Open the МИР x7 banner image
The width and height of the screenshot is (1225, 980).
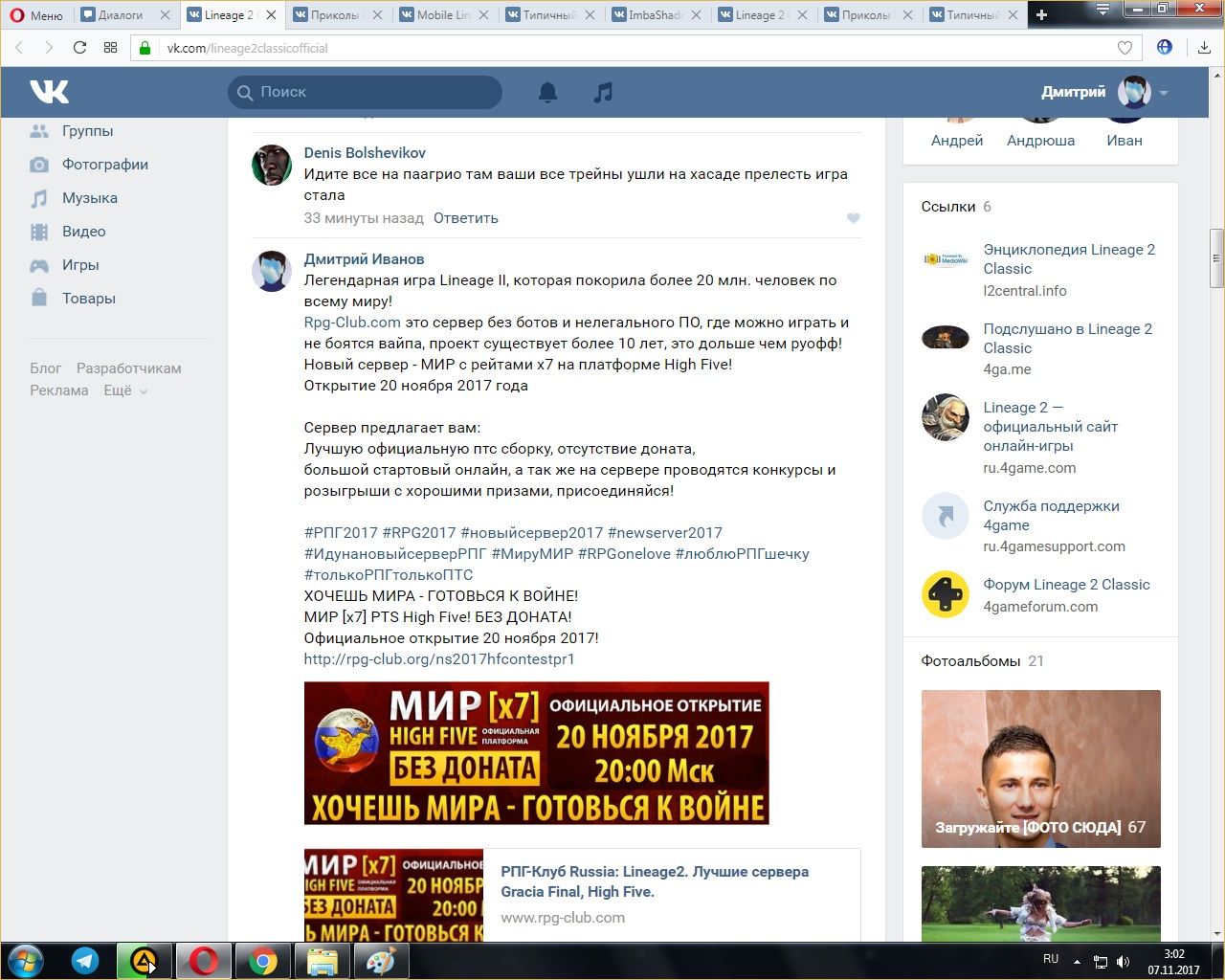(537, 753)
